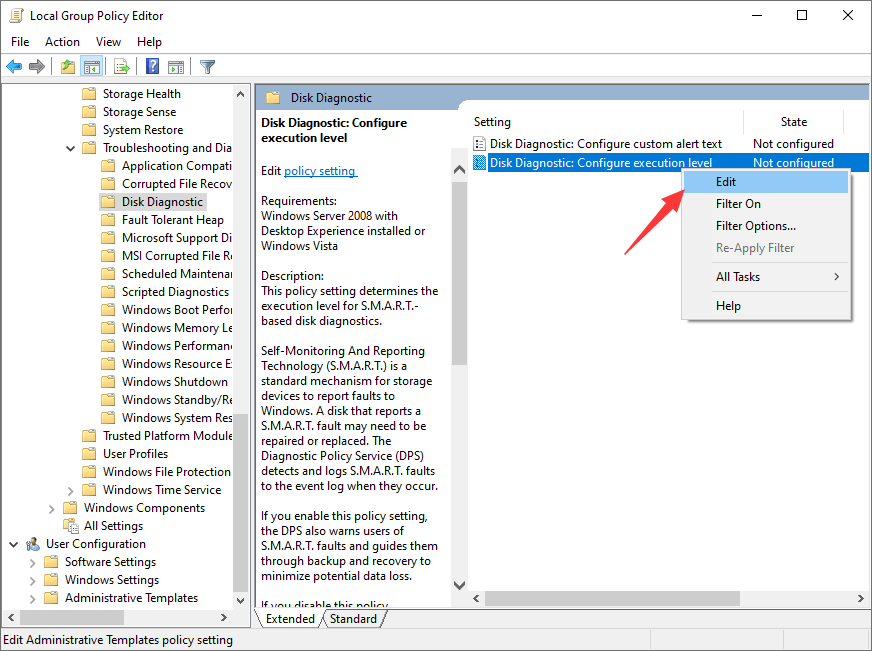This screenshot has height=651, width=872.
Task: Toggle the Show/Hide Console Tree icon
Action: pyautogui.click(x=91, y=67)
